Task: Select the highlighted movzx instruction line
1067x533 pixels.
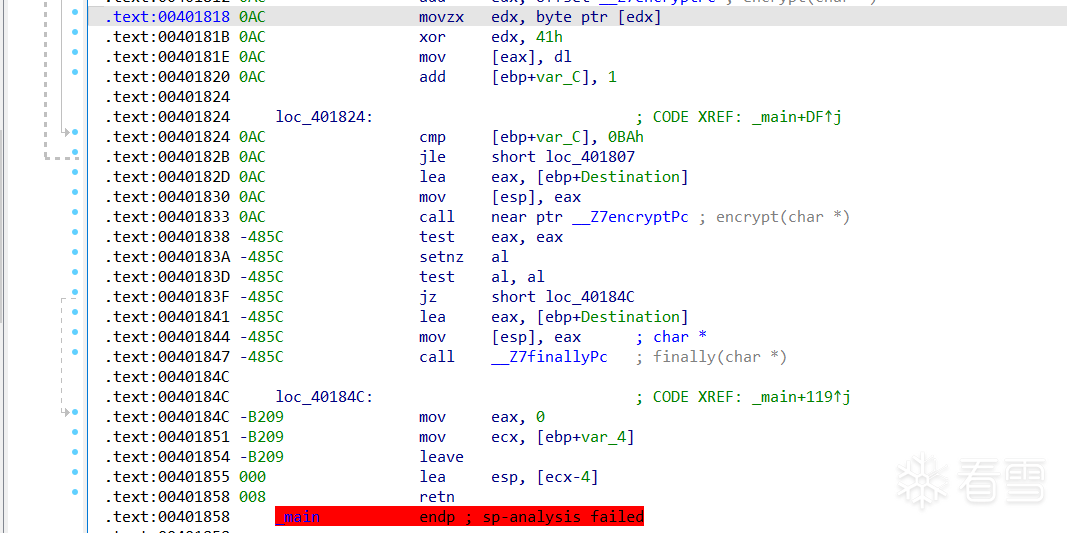Action: 577,17
